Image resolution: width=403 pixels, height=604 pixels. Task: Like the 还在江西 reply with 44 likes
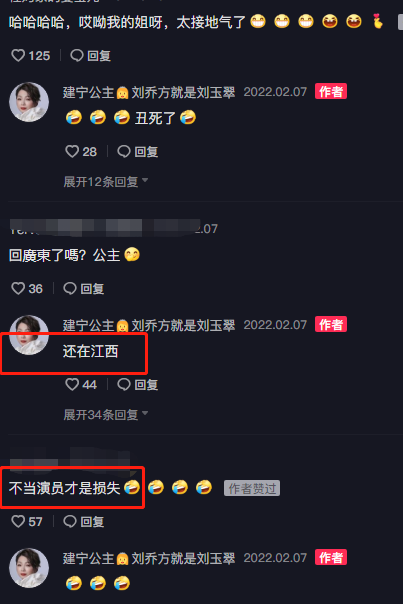pos(81,384)
